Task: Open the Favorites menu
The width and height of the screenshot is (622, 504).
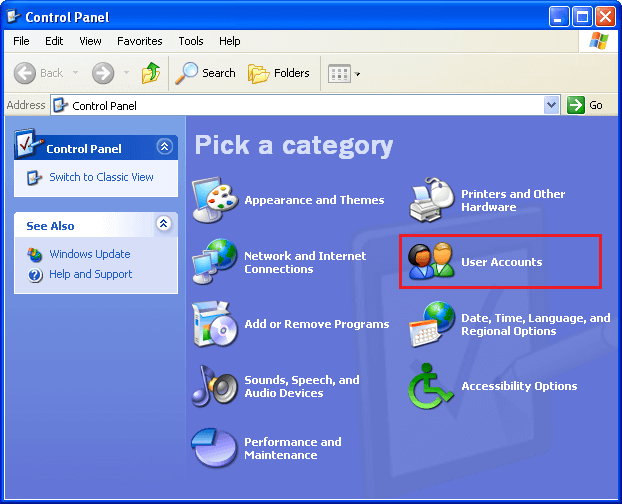Action: coord(140,41)
